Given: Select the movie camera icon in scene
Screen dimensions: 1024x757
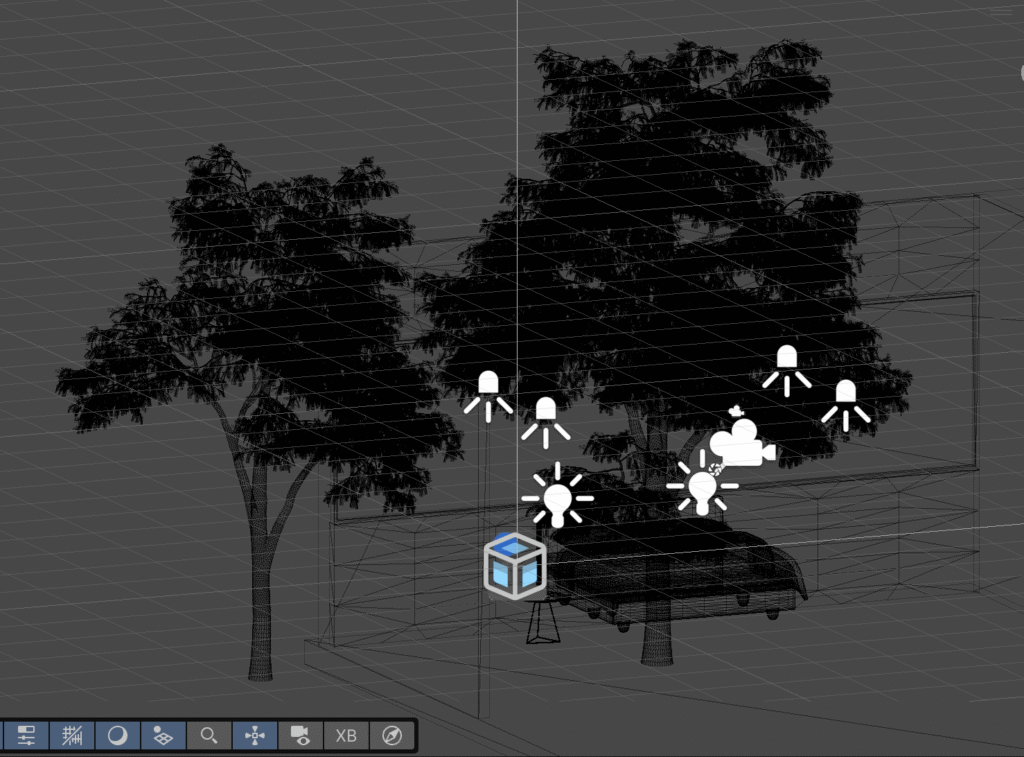Looking at the screenshot, I should 744,444.
